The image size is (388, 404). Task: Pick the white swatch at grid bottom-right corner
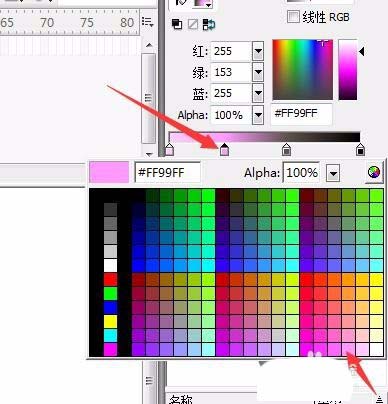pyautogui.click(x=376, y=349)
